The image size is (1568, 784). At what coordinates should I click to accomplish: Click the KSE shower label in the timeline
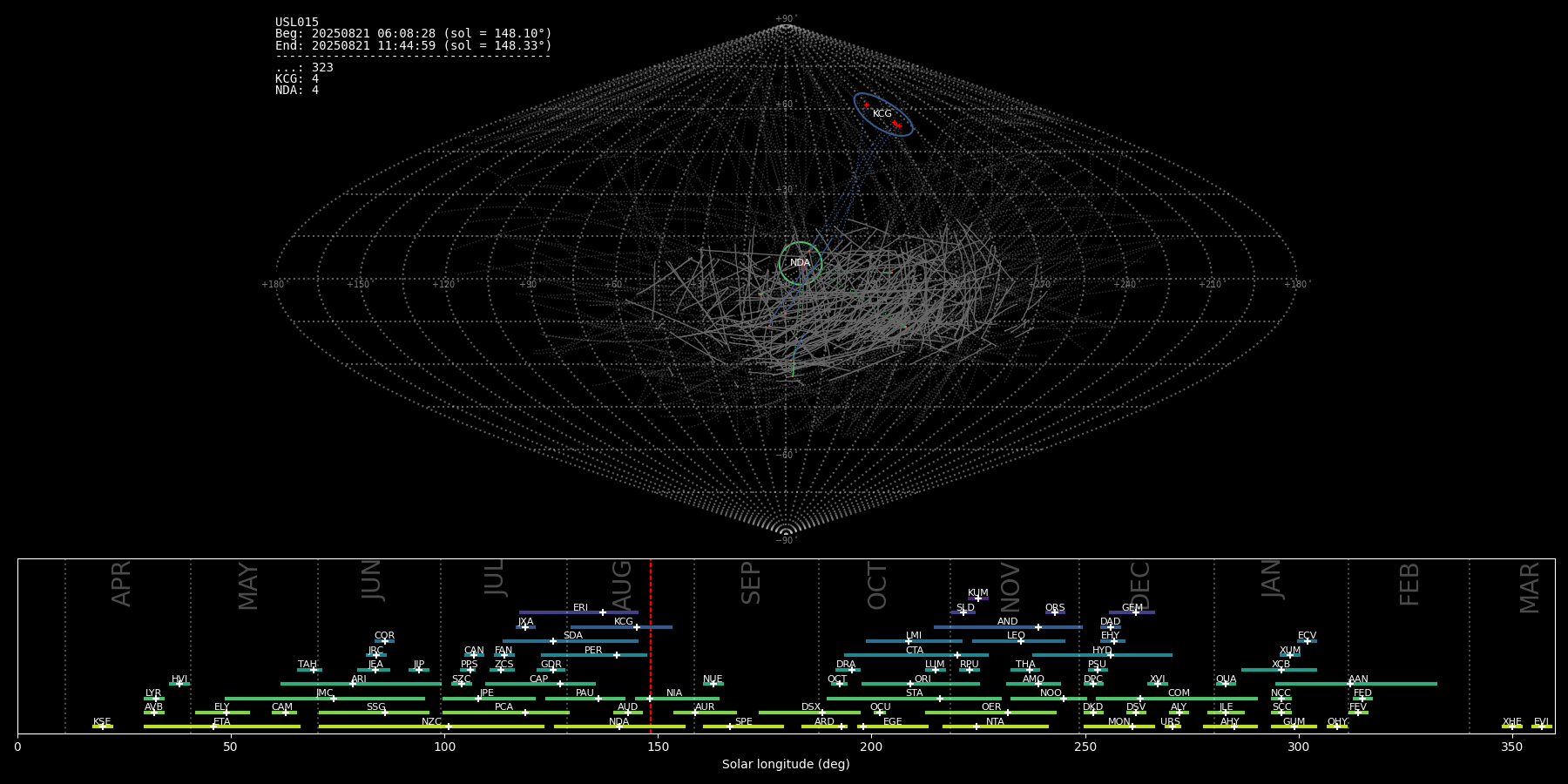(102, 722)
